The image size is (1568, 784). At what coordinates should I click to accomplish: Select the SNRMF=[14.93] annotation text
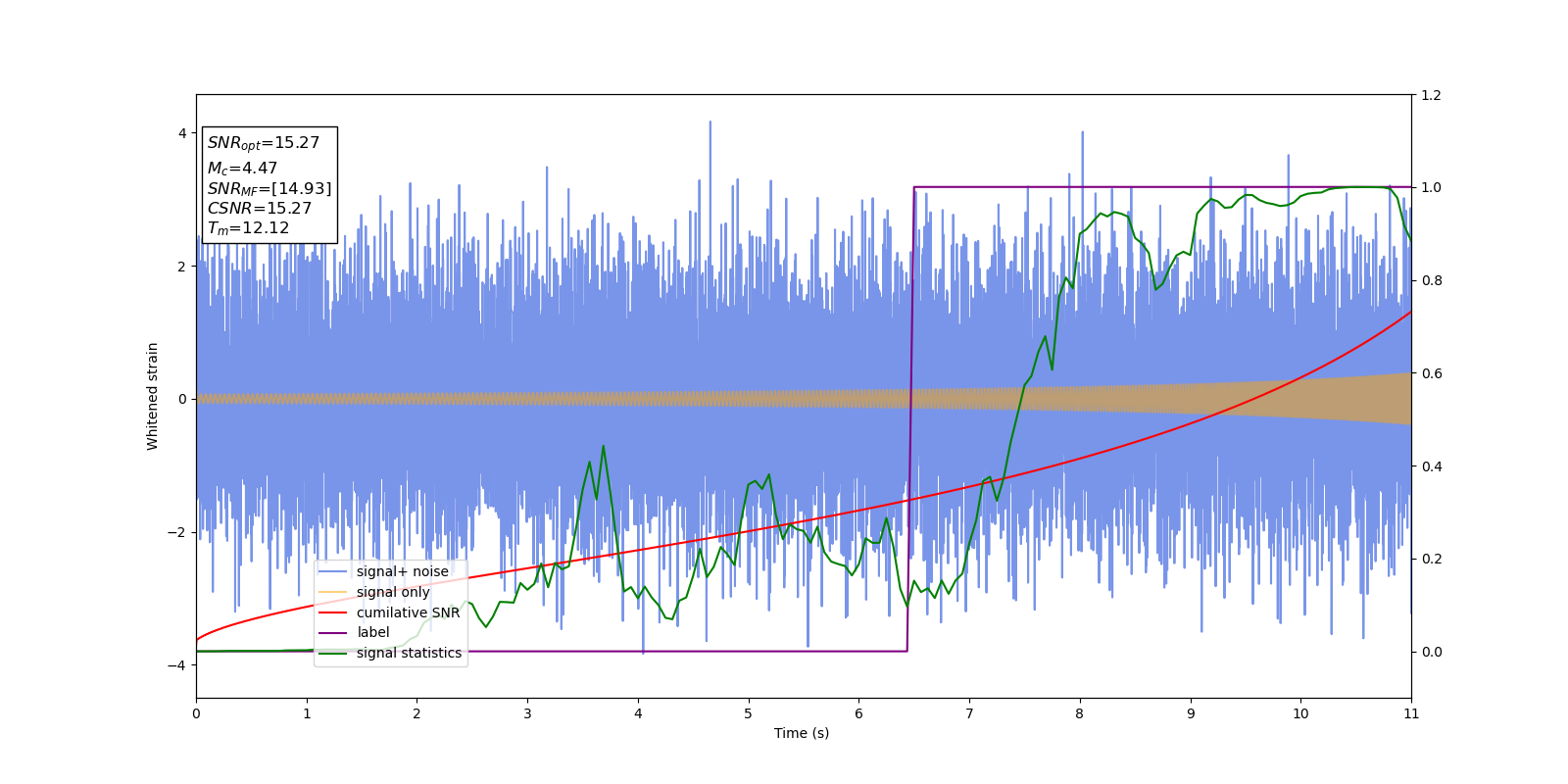coord(269,189)
